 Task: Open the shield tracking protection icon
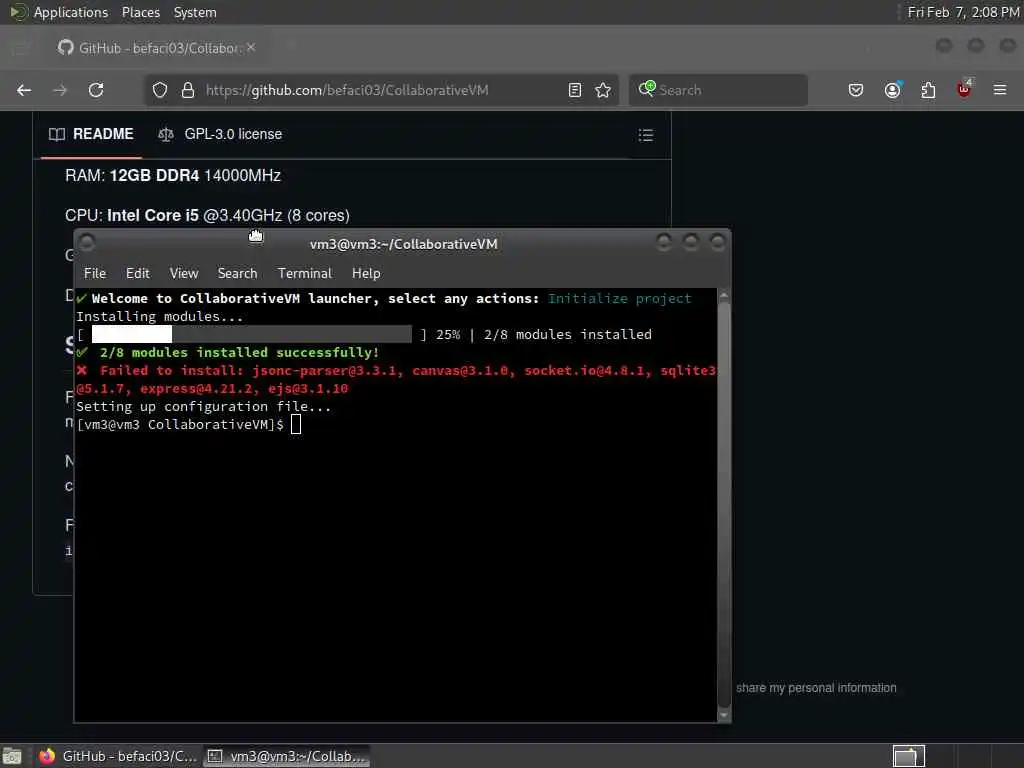pos(160,90)
